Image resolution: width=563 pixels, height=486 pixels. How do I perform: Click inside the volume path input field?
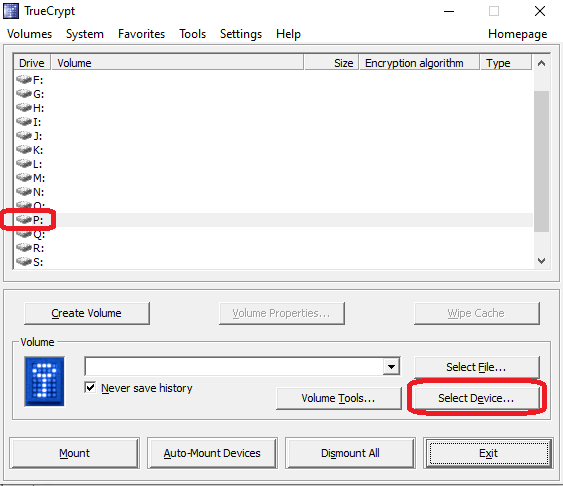pyautogui.click(x=234, y=366)
